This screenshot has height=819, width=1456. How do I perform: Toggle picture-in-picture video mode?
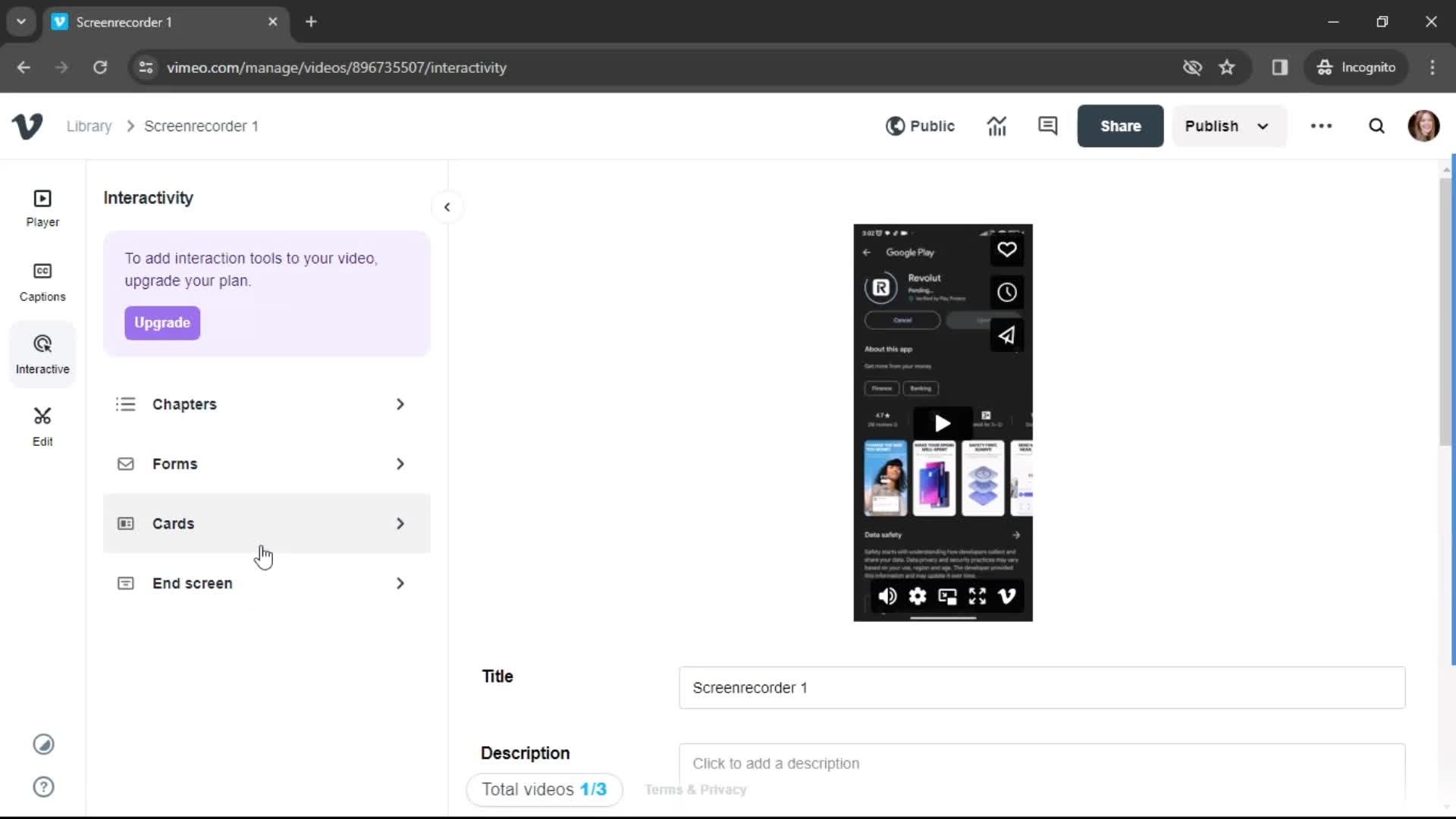tap(947, 596)
